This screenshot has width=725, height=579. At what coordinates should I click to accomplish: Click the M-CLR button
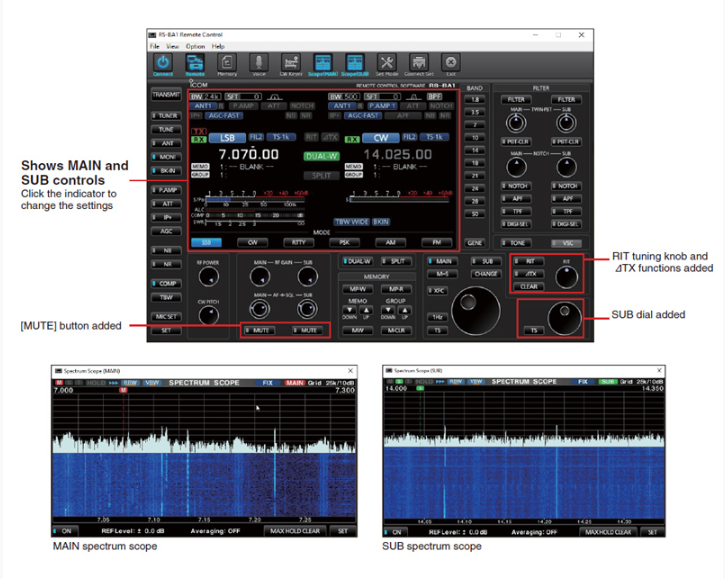[396, 330]
